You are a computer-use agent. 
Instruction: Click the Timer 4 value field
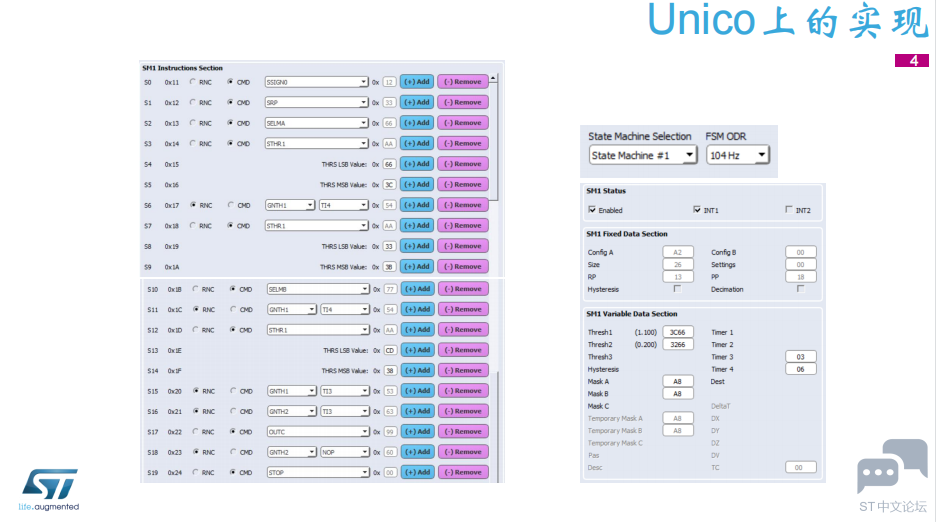pyautogui.click(x=800, y=369)
